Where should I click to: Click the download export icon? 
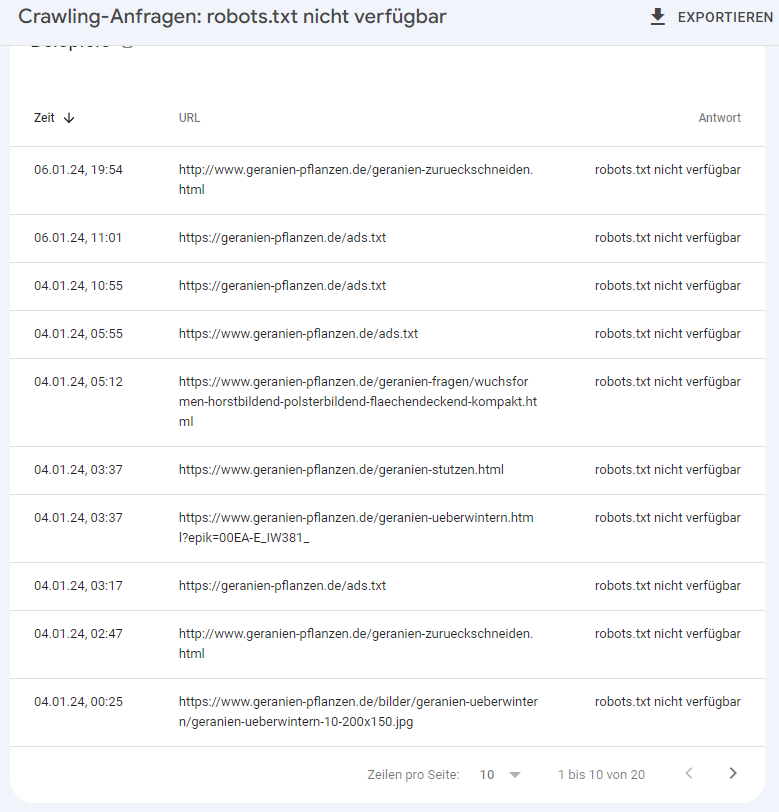657,17
